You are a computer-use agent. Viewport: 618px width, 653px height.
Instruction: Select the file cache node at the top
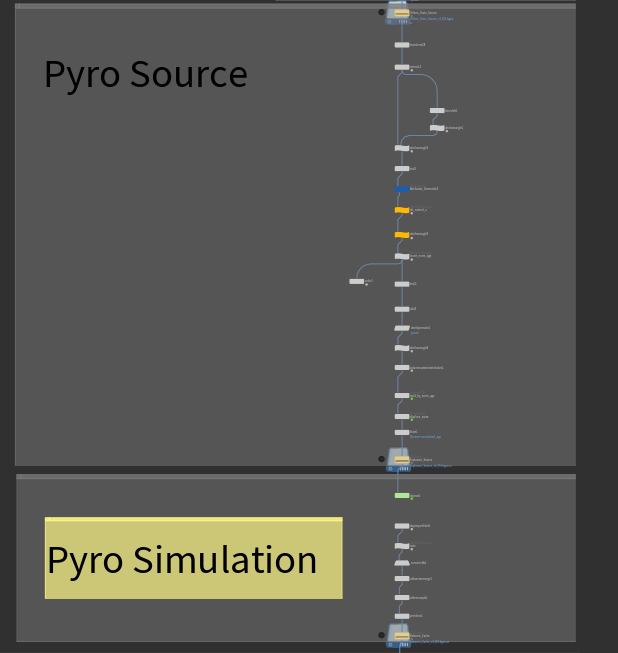coord(401,14)
